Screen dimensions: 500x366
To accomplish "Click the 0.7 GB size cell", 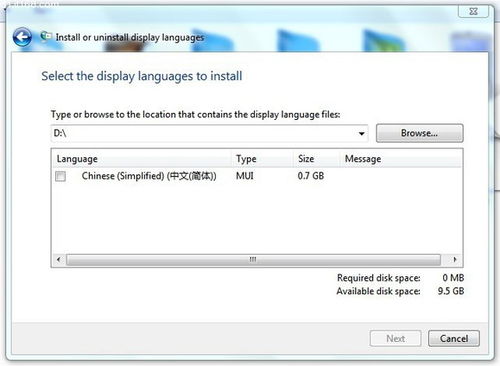I will (x=311, y=176).
